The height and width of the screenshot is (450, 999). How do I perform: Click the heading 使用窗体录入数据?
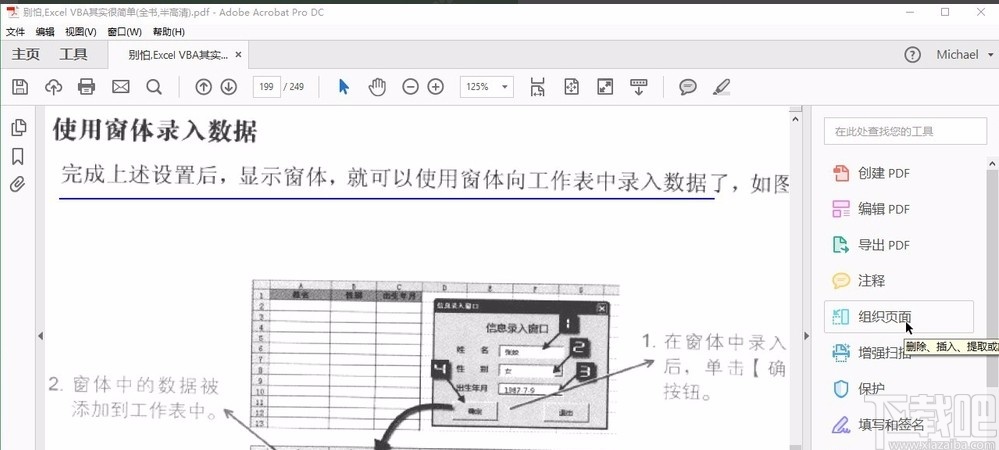(x=155, y=131)
